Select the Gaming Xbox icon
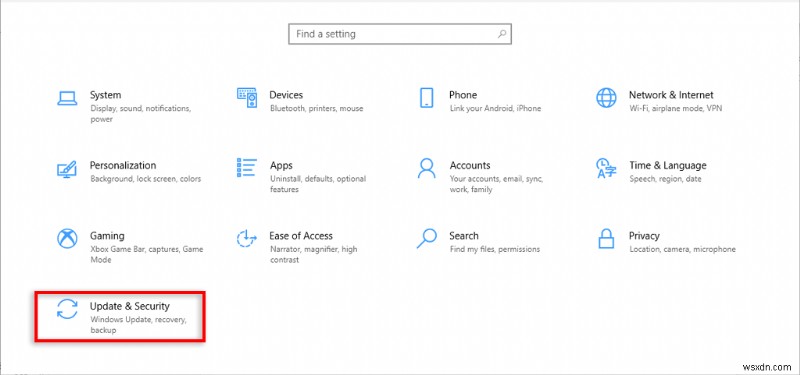 click(x=67, y=238)
